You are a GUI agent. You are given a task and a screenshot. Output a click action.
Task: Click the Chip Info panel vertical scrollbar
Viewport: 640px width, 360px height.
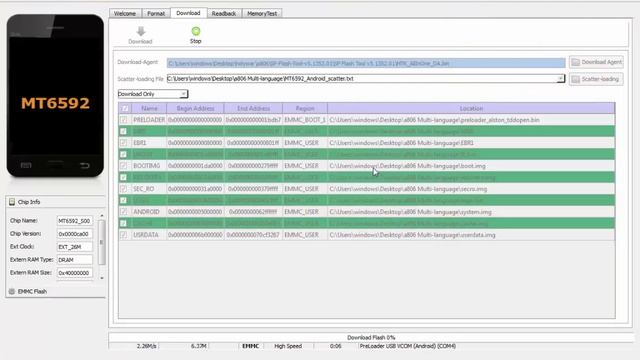tap(102, 242)
